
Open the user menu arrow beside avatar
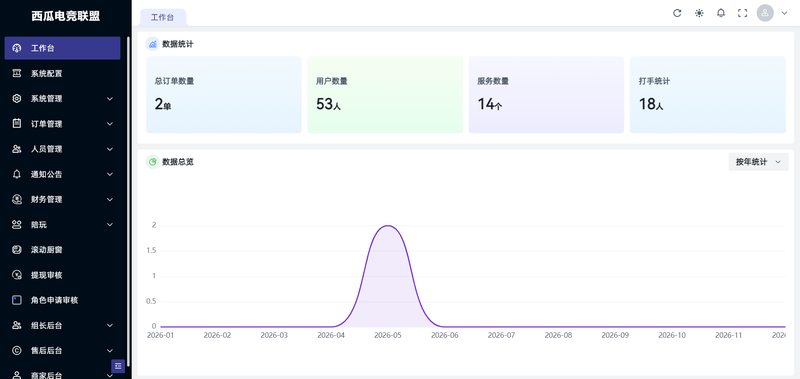tap(785, 13)
